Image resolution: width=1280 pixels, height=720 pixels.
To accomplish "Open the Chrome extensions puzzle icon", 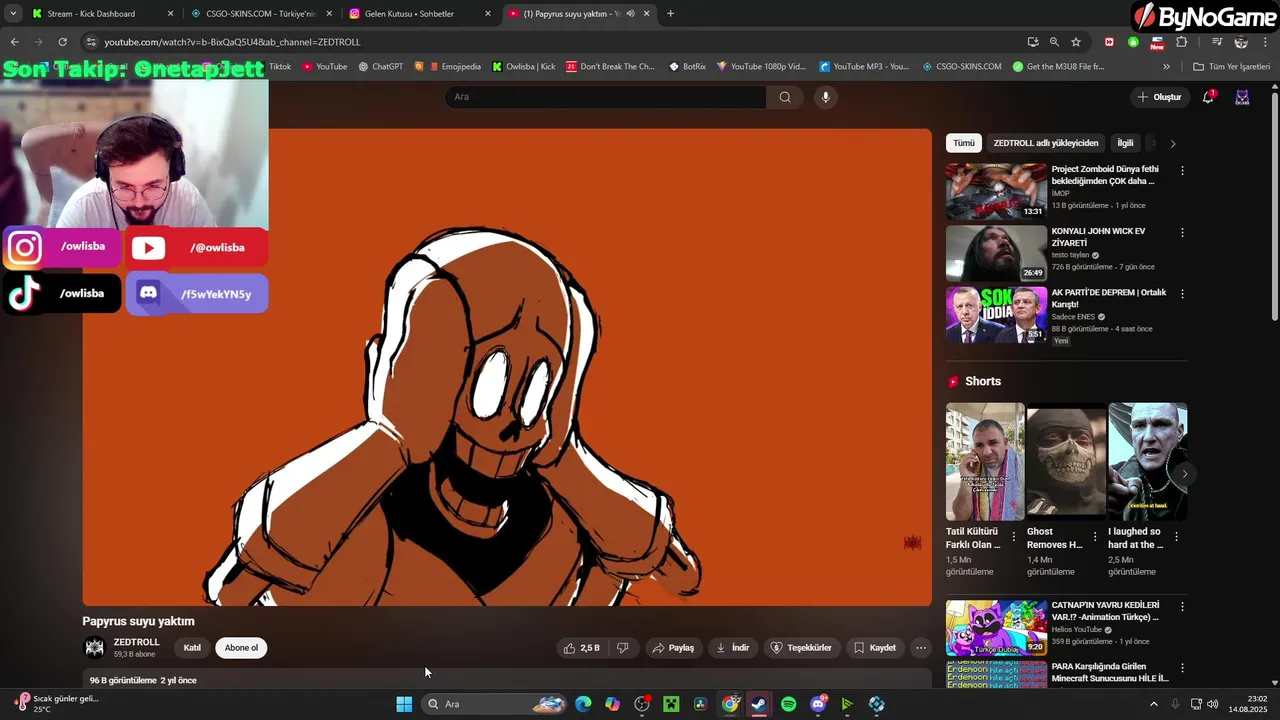I will [1181, 42].
